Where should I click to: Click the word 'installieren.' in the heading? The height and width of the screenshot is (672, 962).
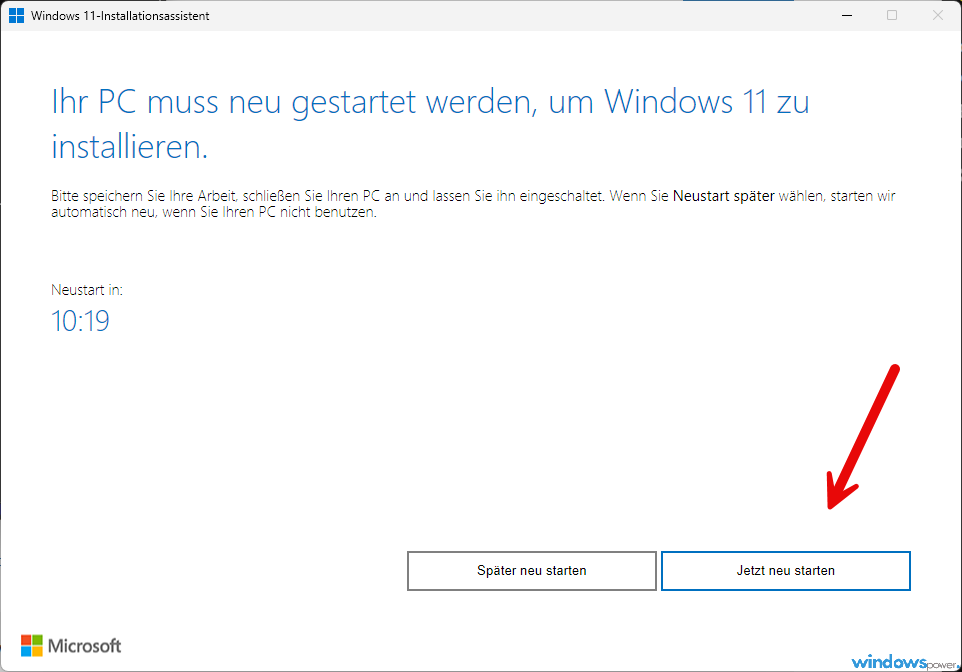point(129,147)
